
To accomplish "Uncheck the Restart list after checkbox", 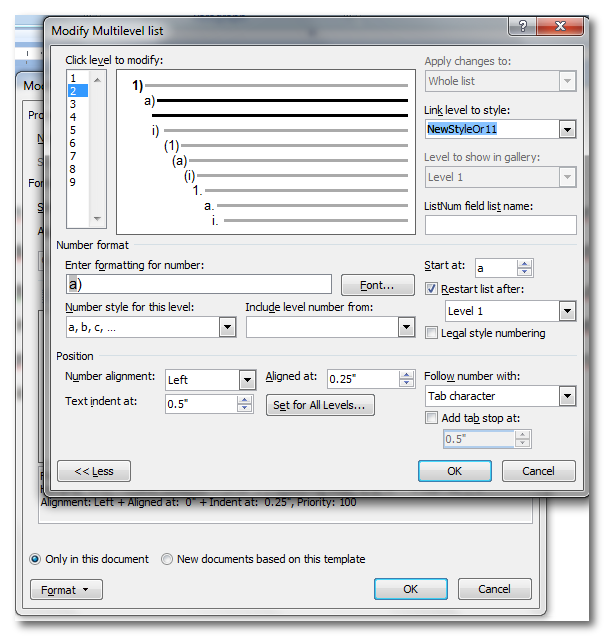I will coord(432,290).
